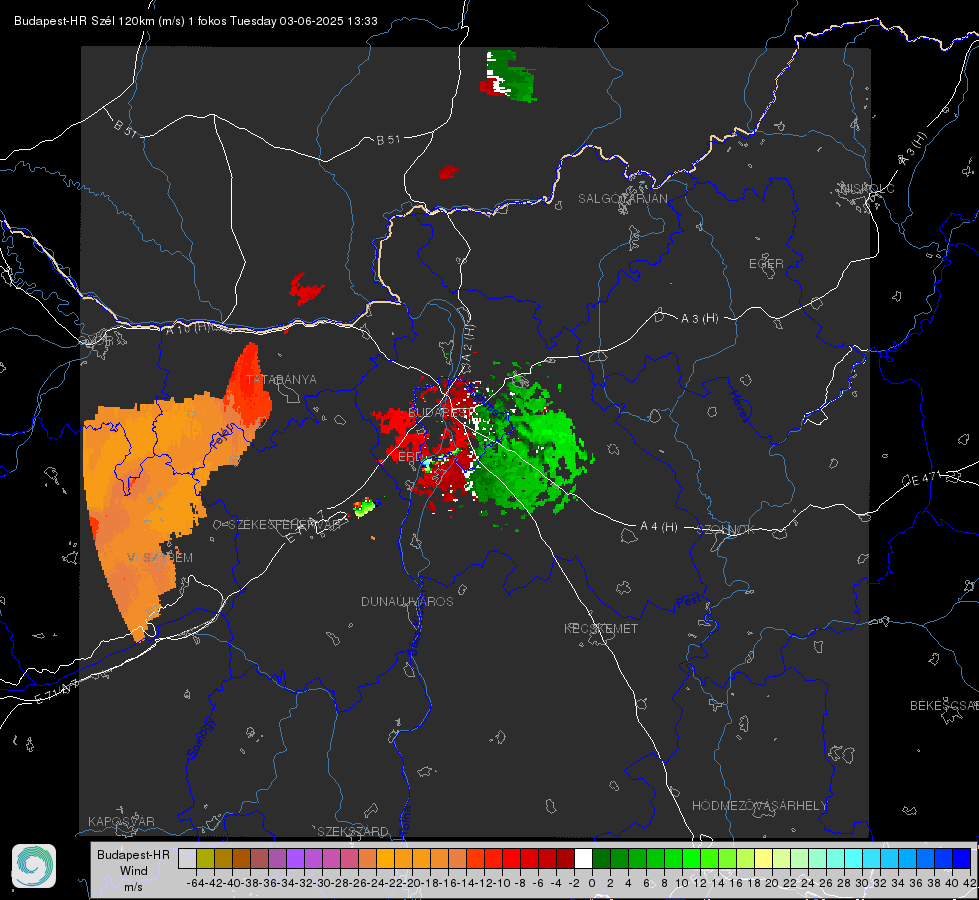The height and width of the screenshot is (900, 979).
Task: Click the ERD town label
Action: pos(410,457)
